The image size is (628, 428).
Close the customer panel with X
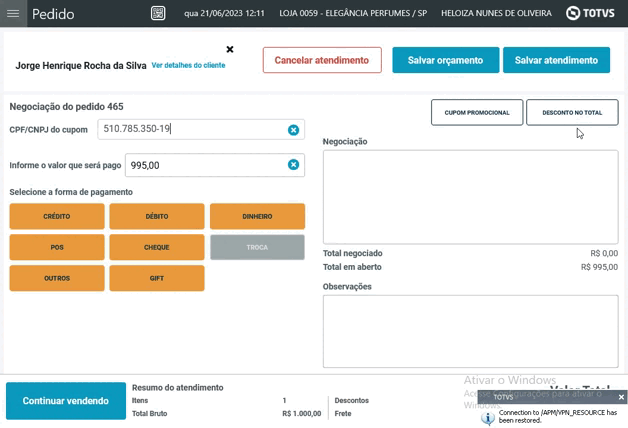tap(230, 49)
